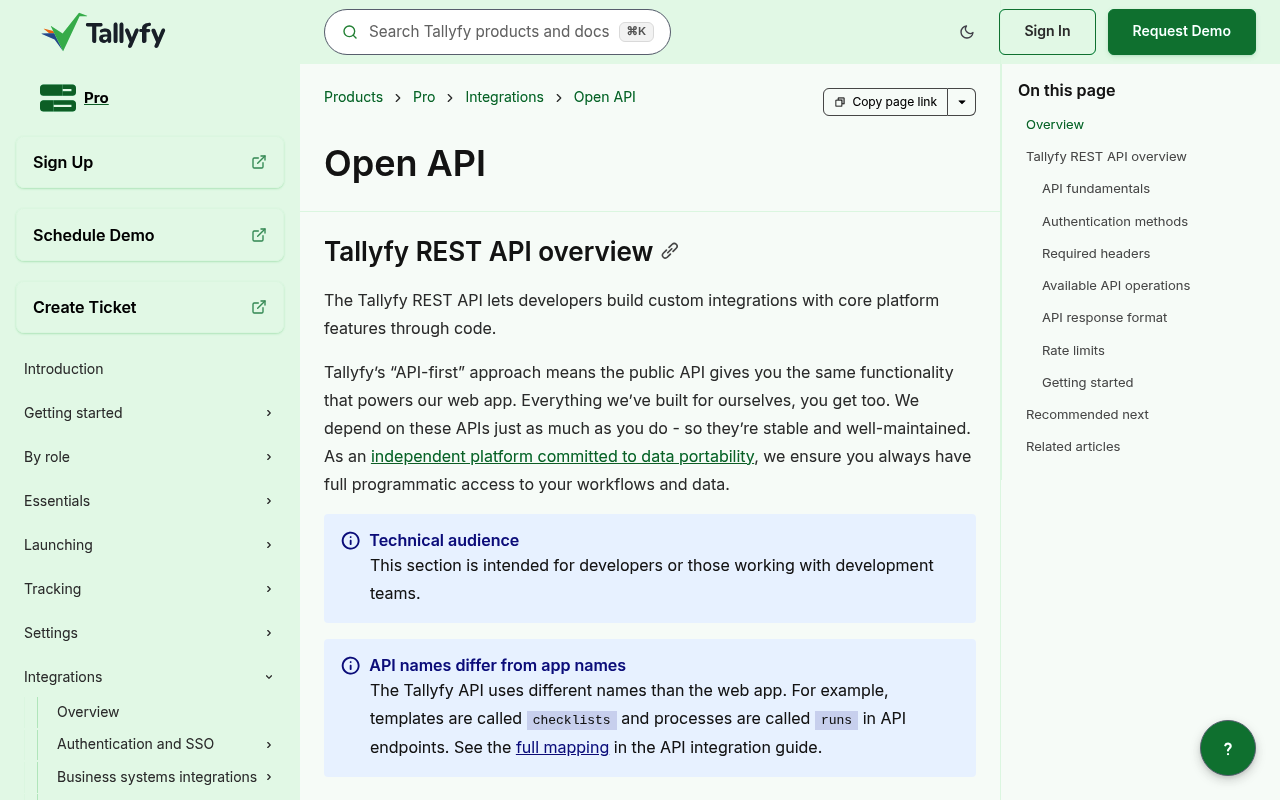The height and width of the screenshot is (800, 1280).
Task: Open independent platform data portability link
Action: pyautogui.click(x=563, y=456)
